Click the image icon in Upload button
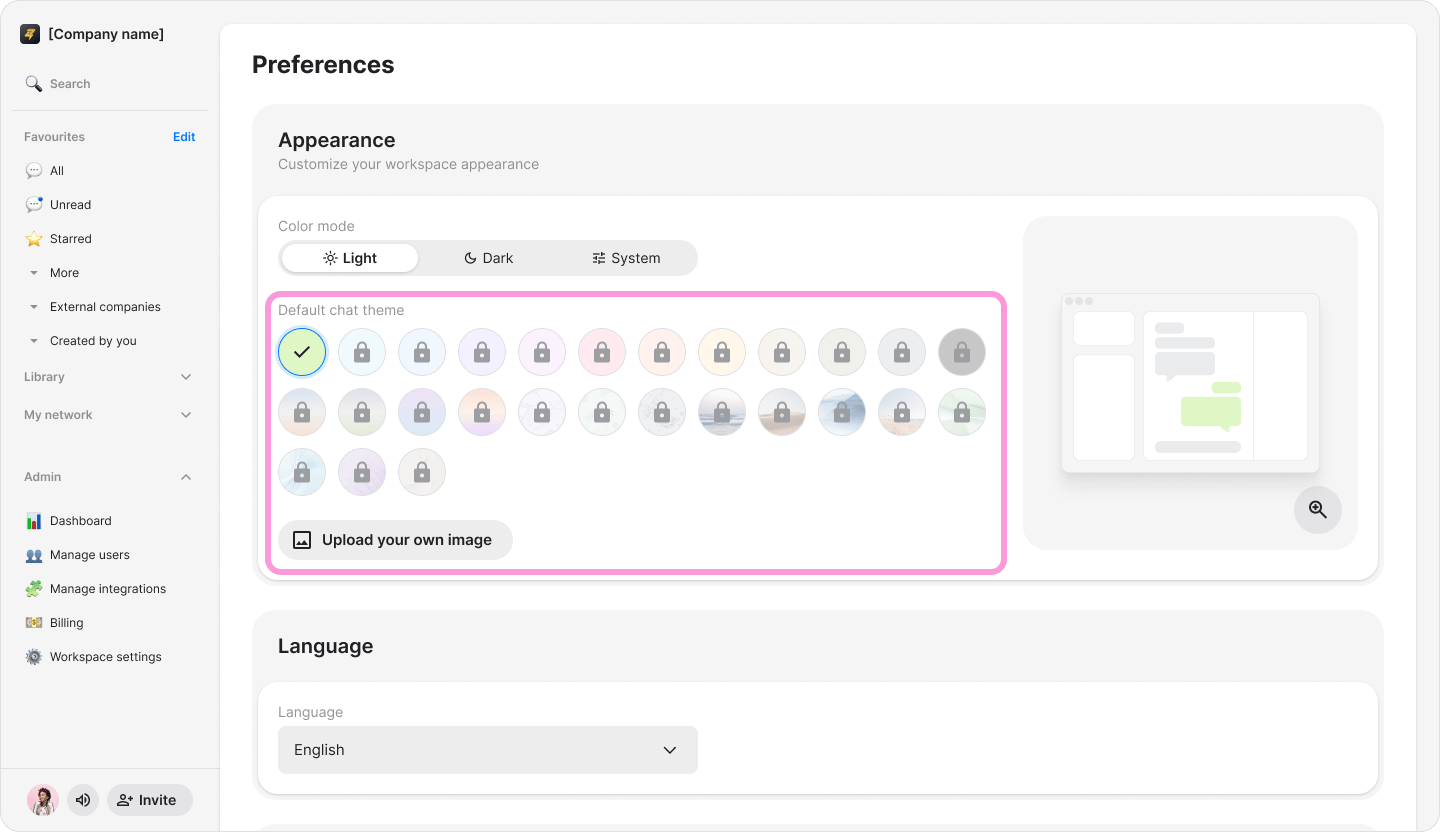Screen dimensions: 1440x832 coord(302,540)
